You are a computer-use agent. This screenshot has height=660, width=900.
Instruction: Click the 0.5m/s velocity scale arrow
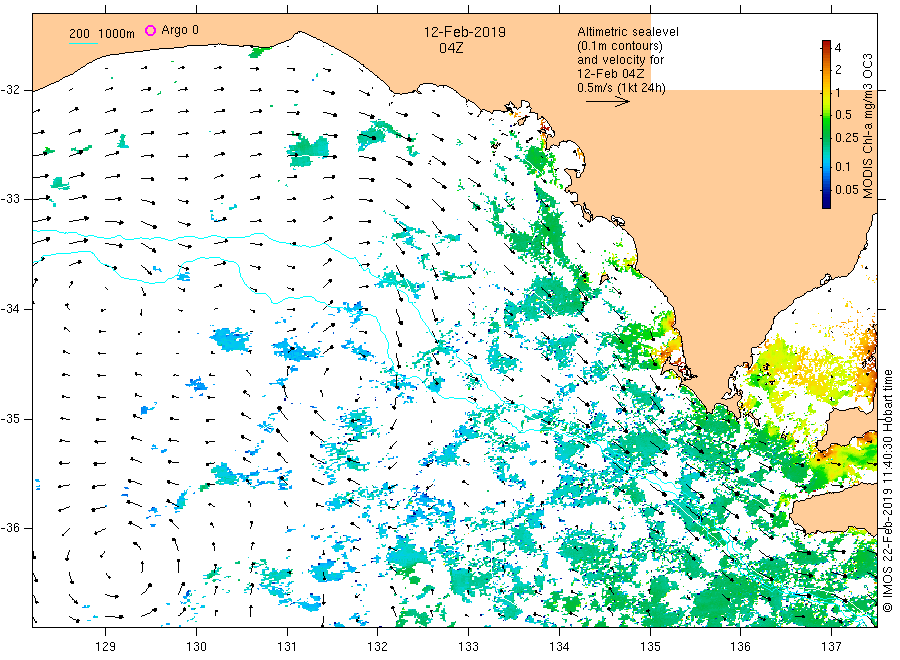(607, 102)
